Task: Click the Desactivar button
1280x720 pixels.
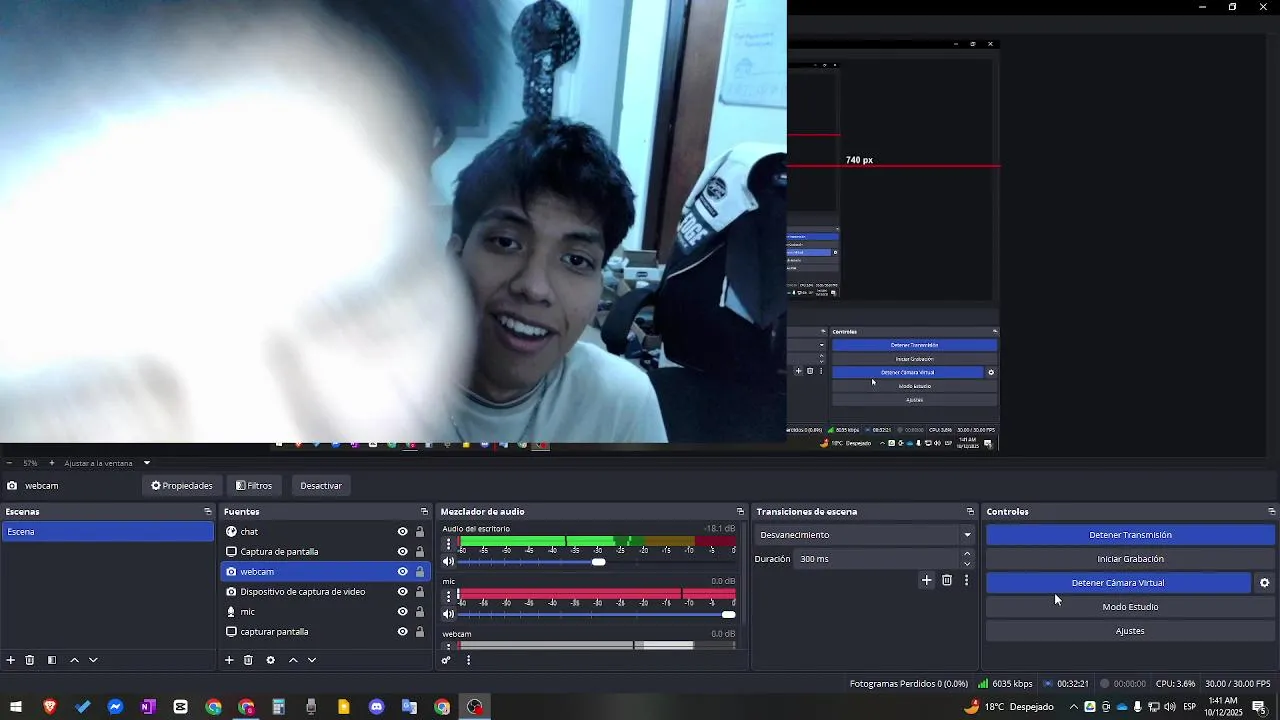Action: coord(321,486)
